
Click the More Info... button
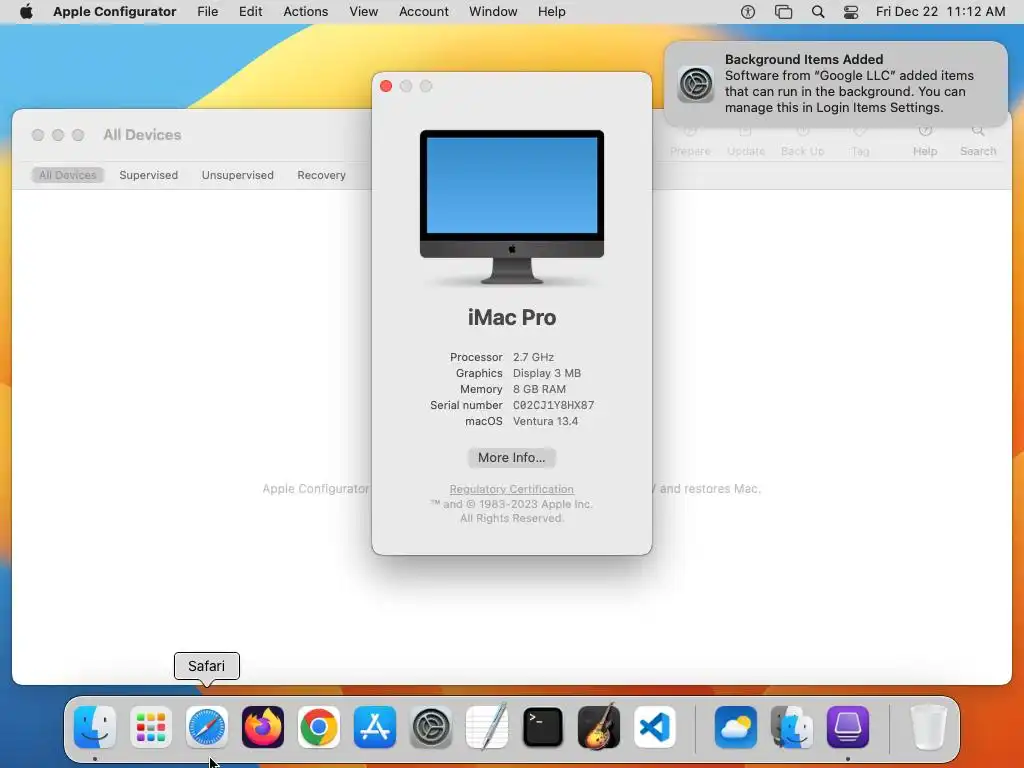(511, 457)
